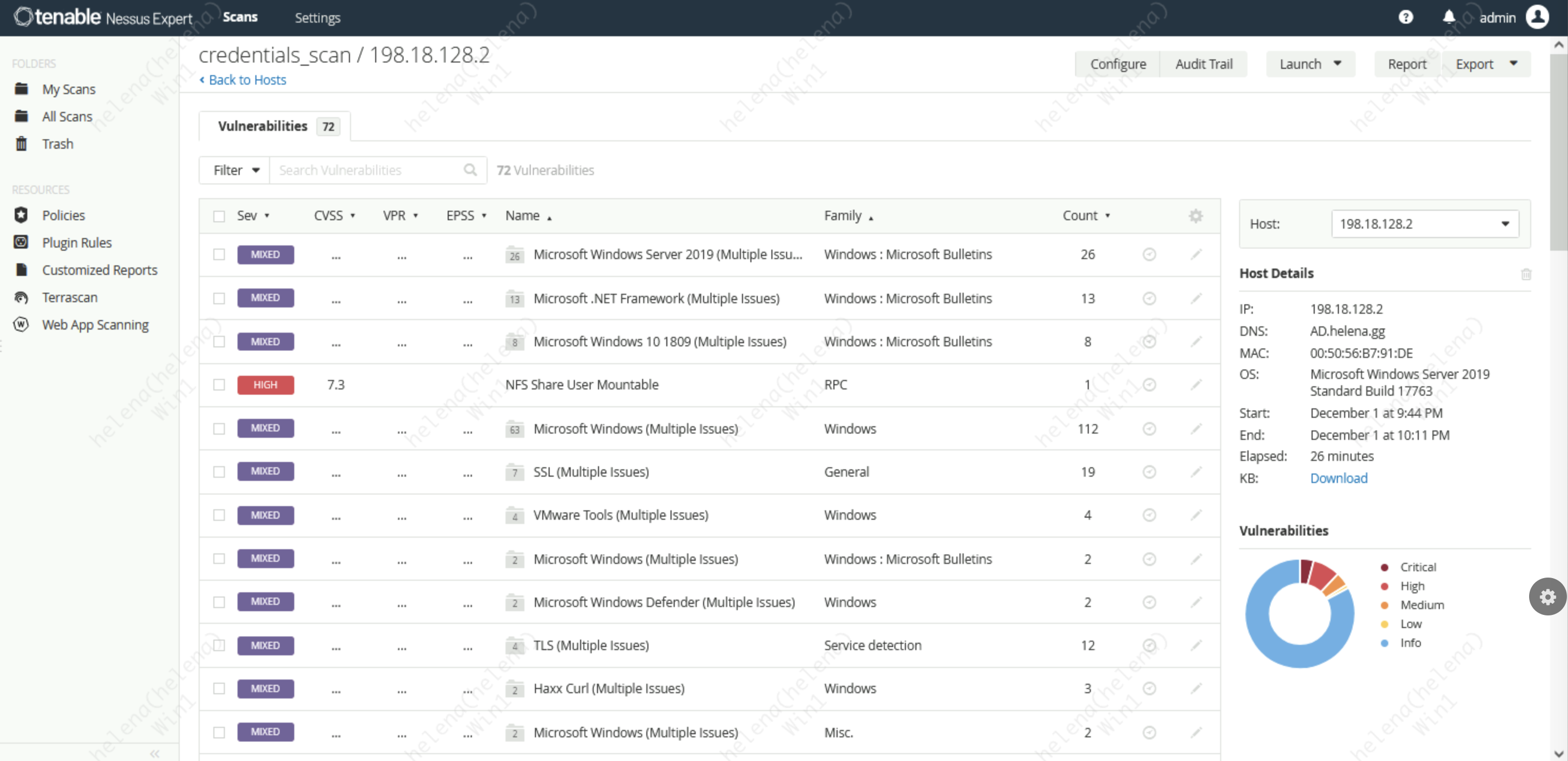
Task: Select VMware Tools row checkbox
Action: [219, 515]
